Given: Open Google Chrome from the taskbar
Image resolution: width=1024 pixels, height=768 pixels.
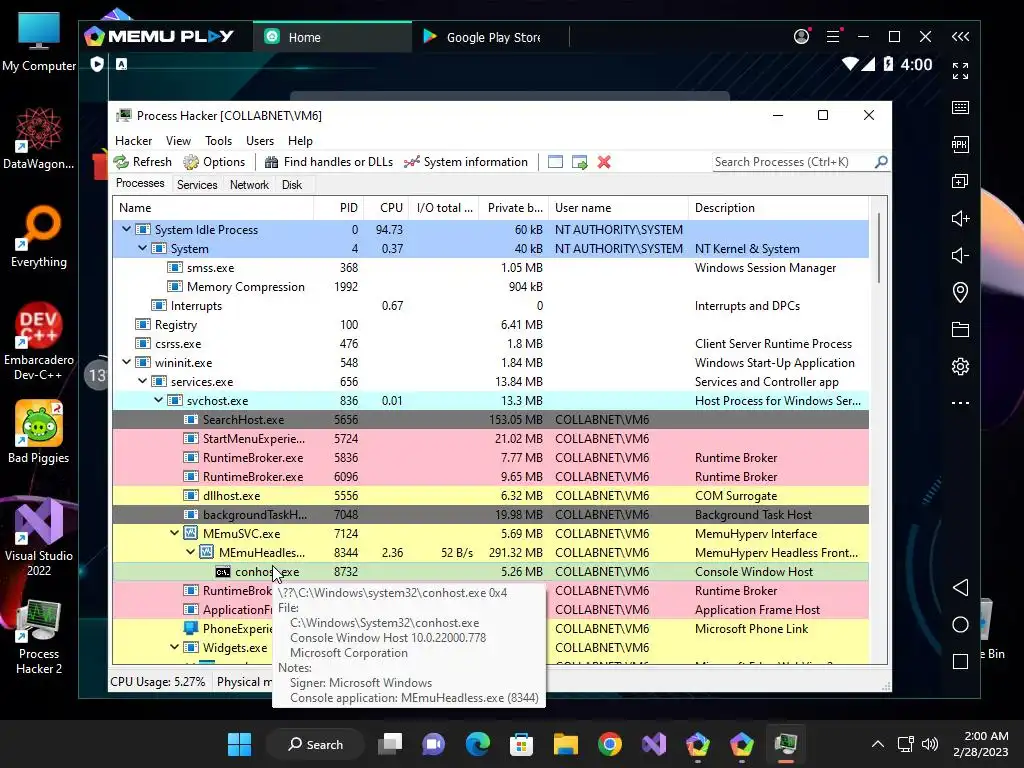Looking at the screenshot, I should [609, 744].
